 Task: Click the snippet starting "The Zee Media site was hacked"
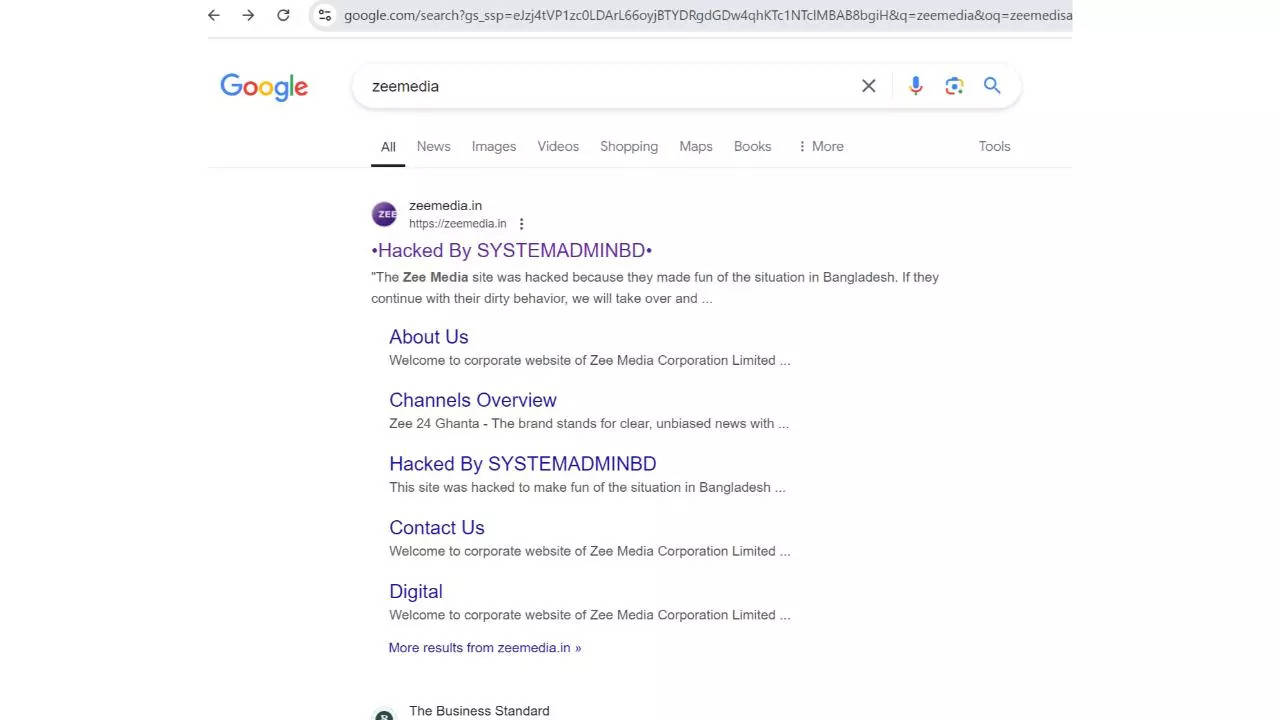coord(655,288)
